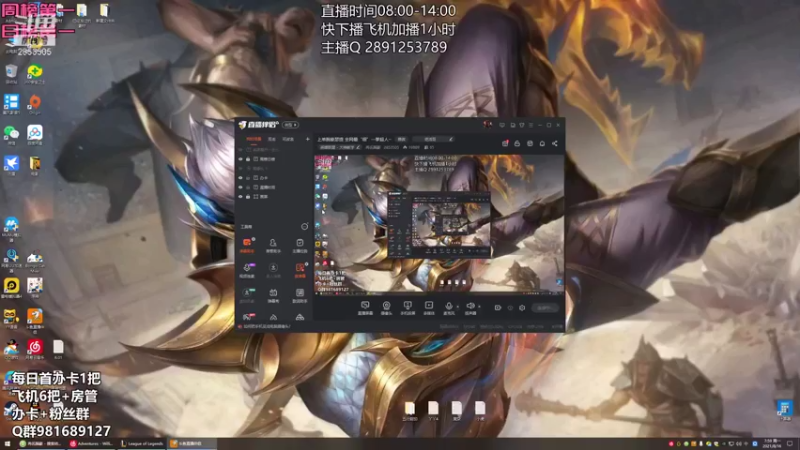
Task: Hide the last source in the list
Action: (241, 196)
